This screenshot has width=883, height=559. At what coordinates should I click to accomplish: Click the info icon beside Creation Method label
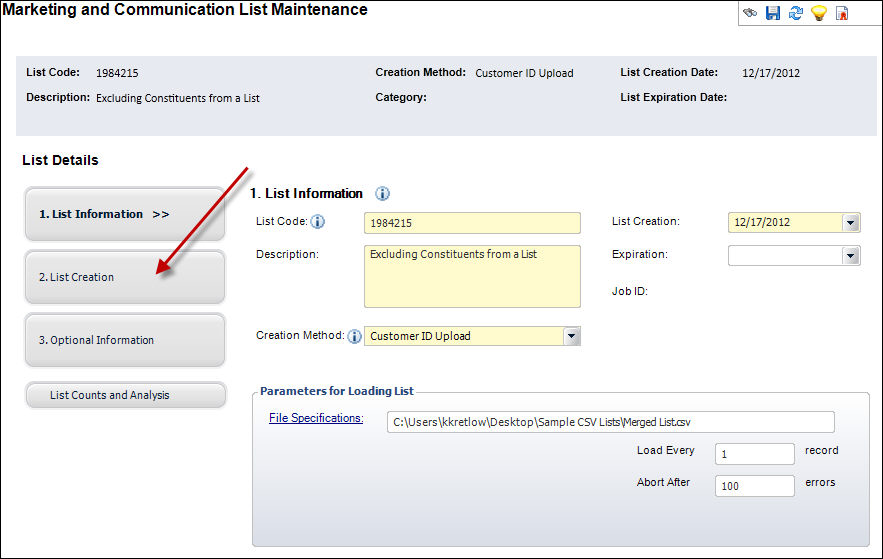354,337
